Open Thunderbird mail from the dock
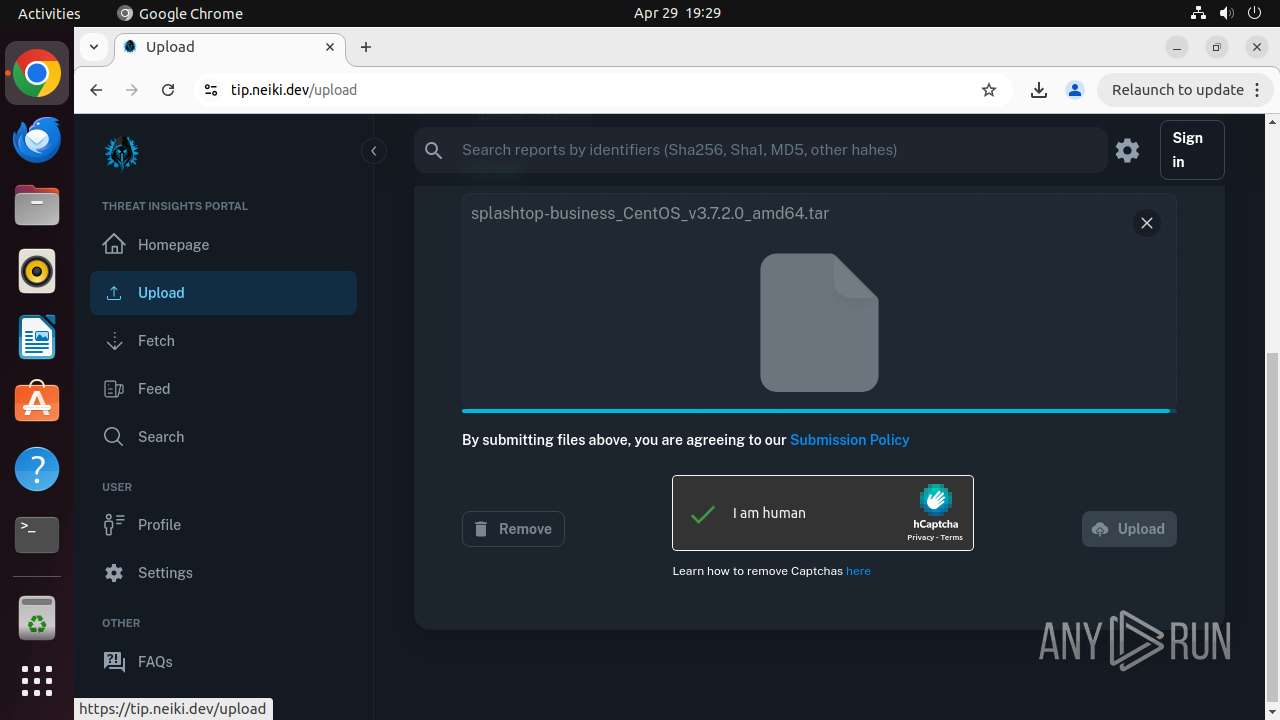 coord(37,139)
